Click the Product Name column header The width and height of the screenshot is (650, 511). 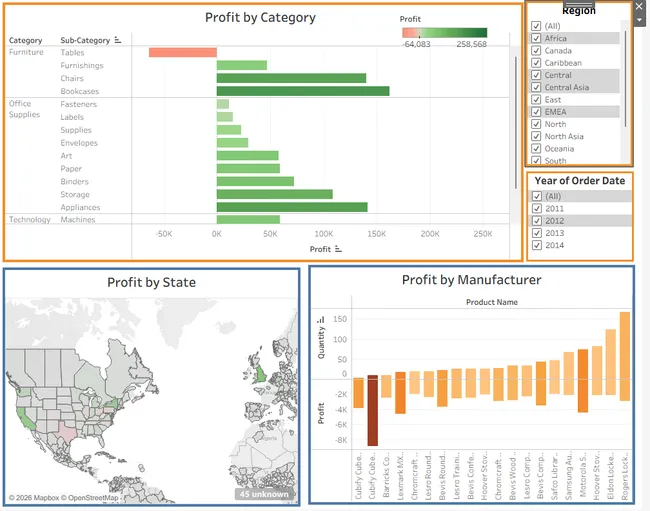(x=492, y=302)
